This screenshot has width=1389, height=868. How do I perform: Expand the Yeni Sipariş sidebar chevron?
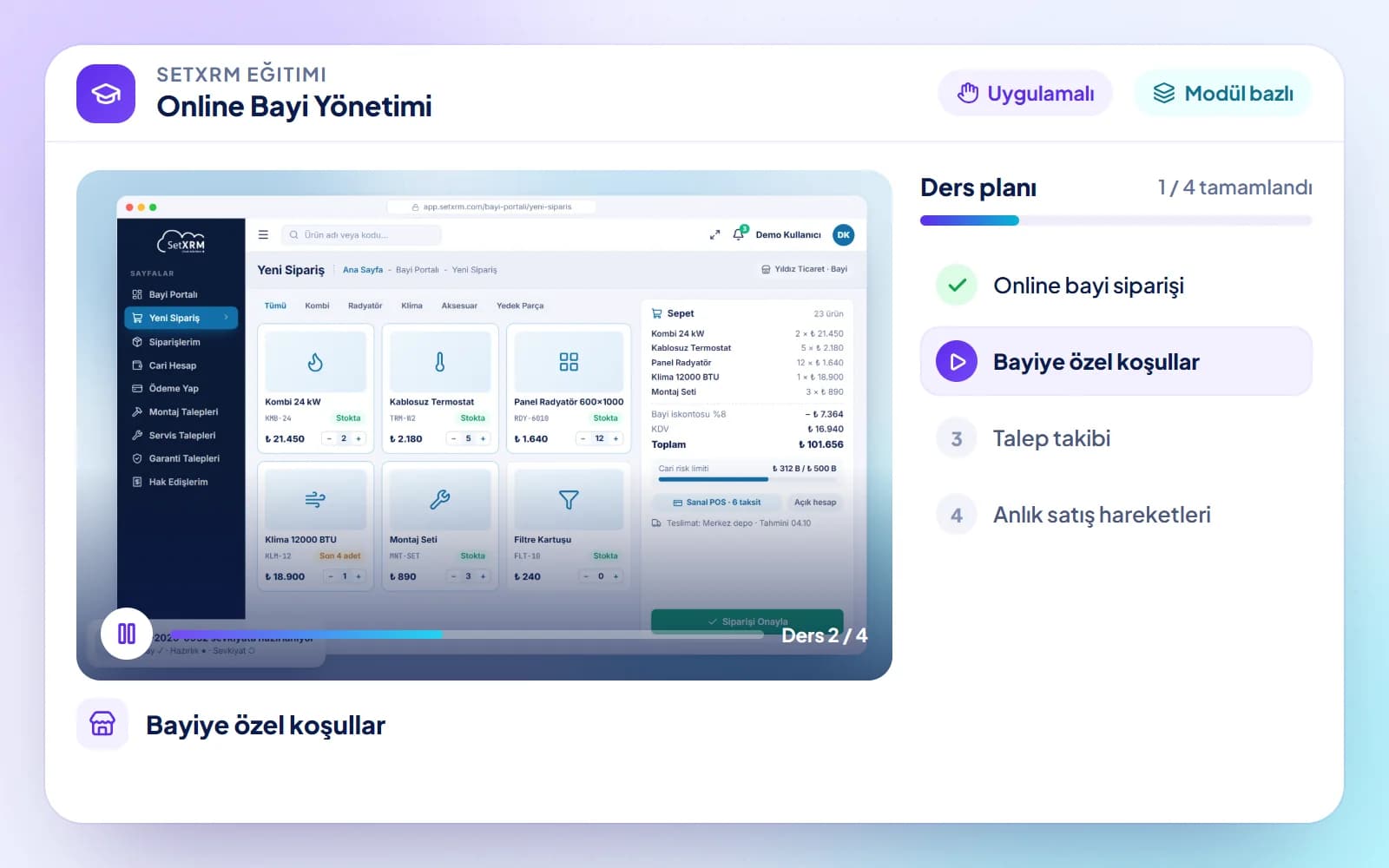pyautogui.click(x=226, y=318)
